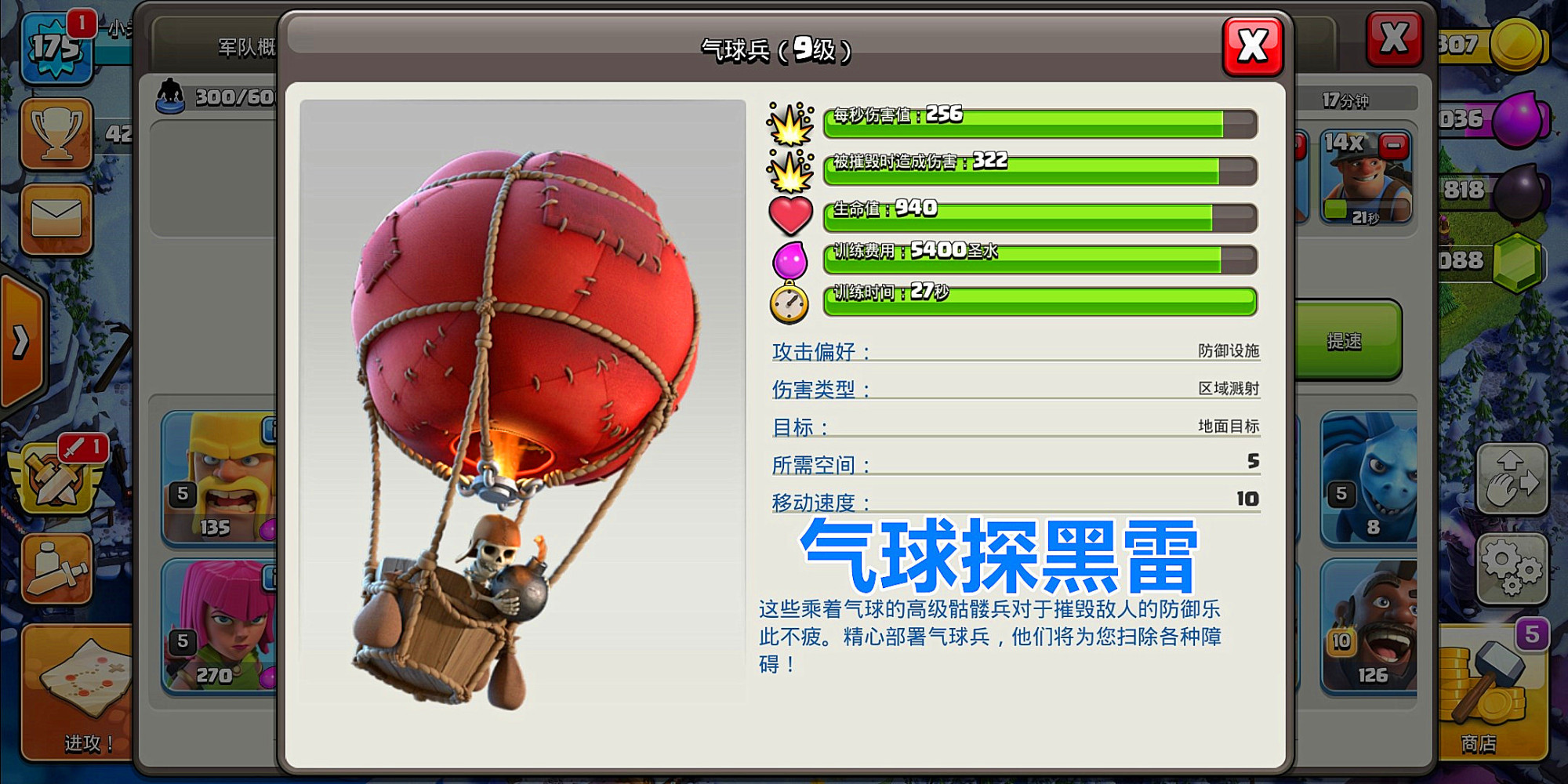This screenshot has height=784, width=1568.
Task: Click the damage per second bar
Action: [x=1040, y=123]
